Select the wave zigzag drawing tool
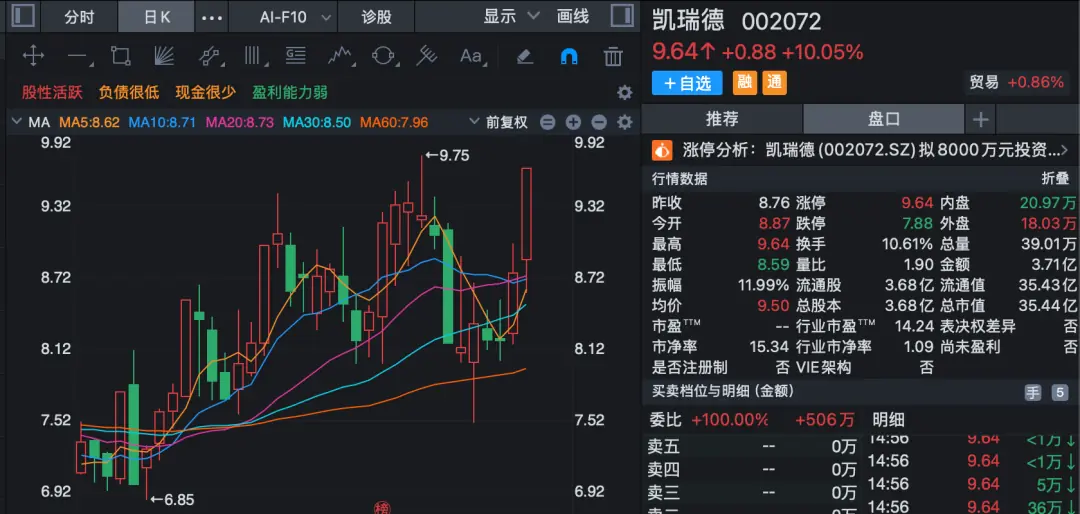This screenshot has height=514, width=1080. tap(340, 56)
